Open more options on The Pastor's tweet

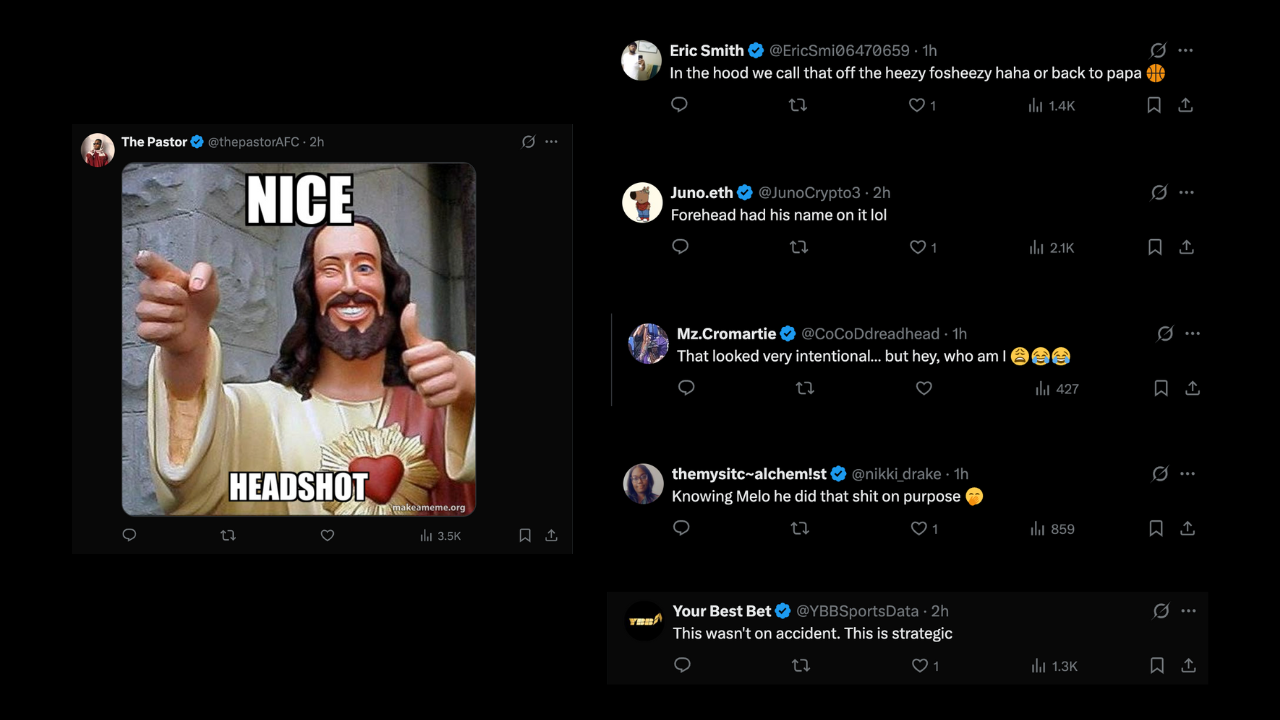[552, 142]
